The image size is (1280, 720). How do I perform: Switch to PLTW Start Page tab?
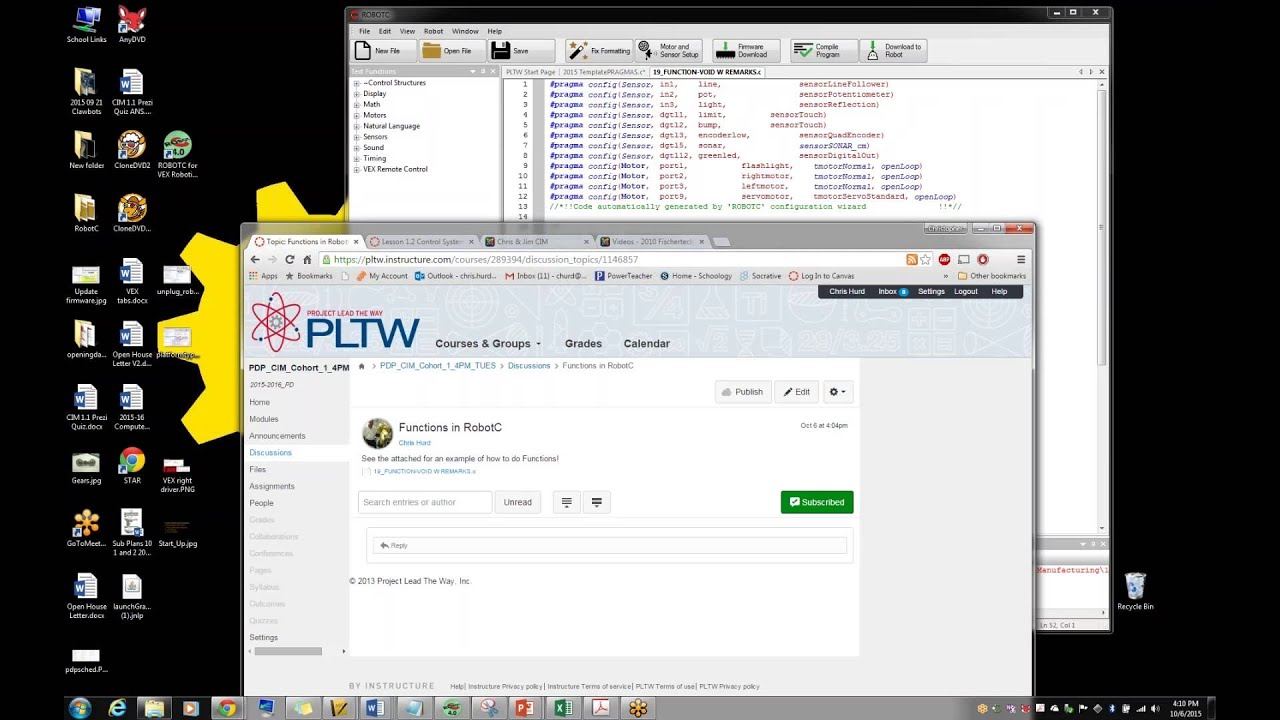point(531,72)
